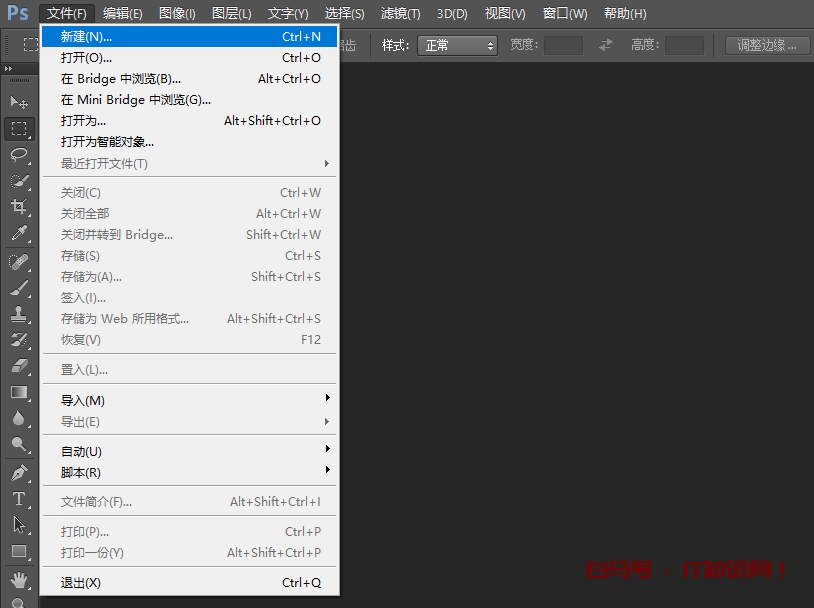
Task: Open the 滤镜 Filter menu
Action: 399,13
